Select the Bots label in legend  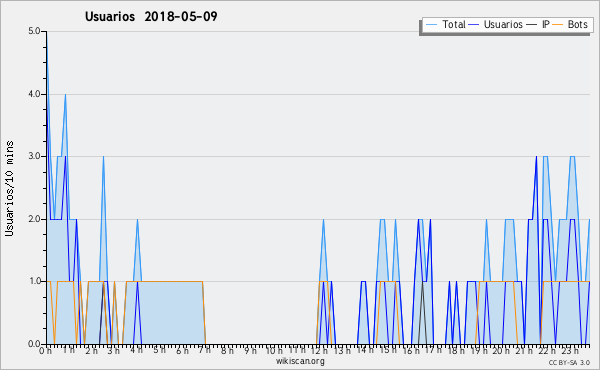pos(577,24)
